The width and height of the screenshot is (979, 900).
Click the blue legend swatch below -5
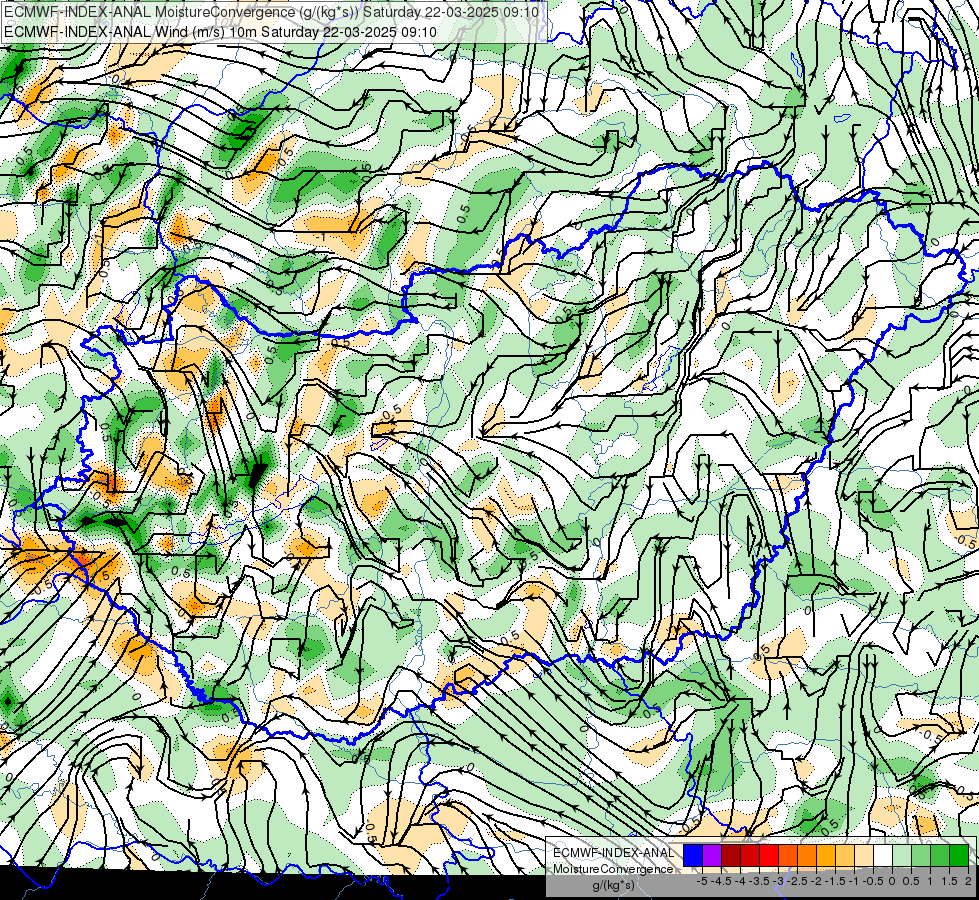click(693, 855)
